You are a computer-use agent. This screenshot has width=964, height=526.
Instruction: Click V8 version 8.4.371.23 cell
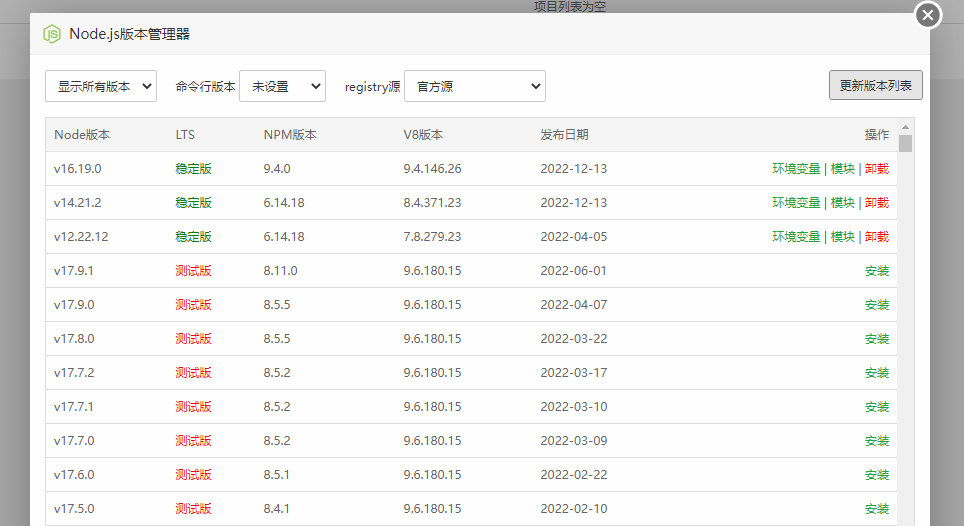point(432,202)
